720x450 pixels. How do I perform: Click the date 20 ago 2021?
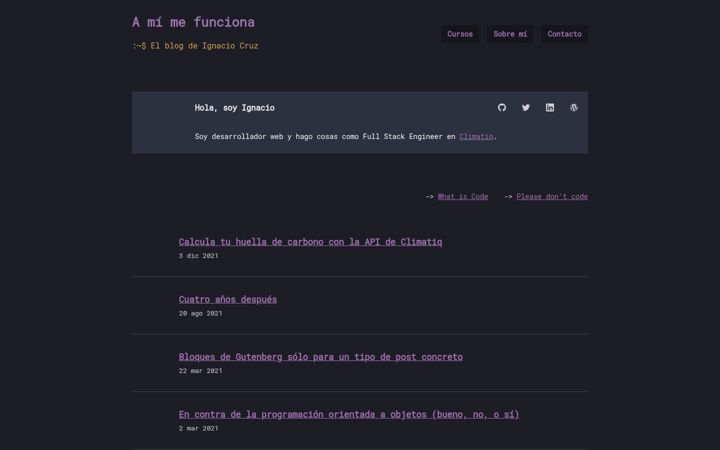200,313
